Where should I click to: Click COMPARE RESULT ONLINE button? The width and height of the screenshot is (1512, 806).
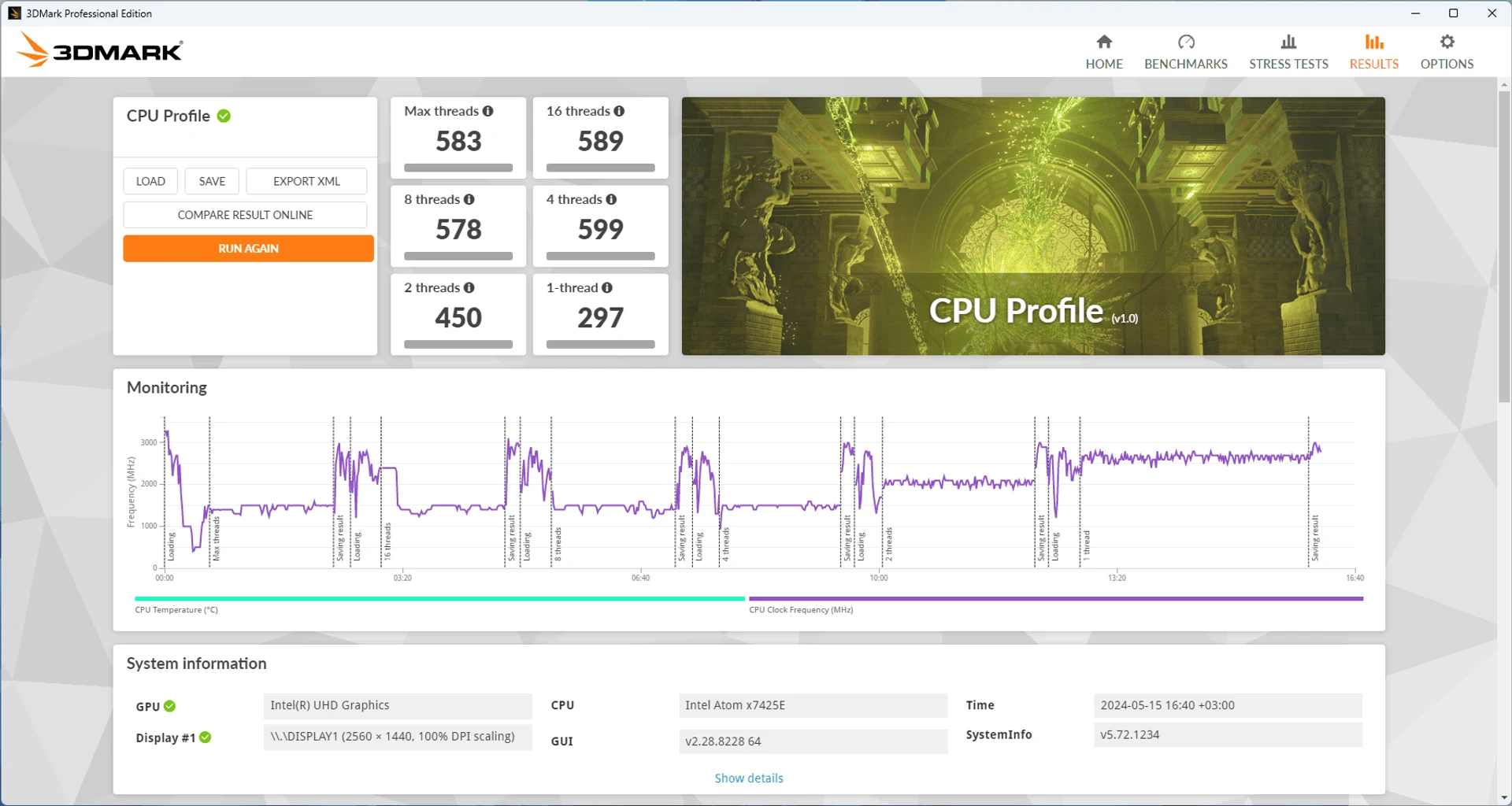(245, 215)
